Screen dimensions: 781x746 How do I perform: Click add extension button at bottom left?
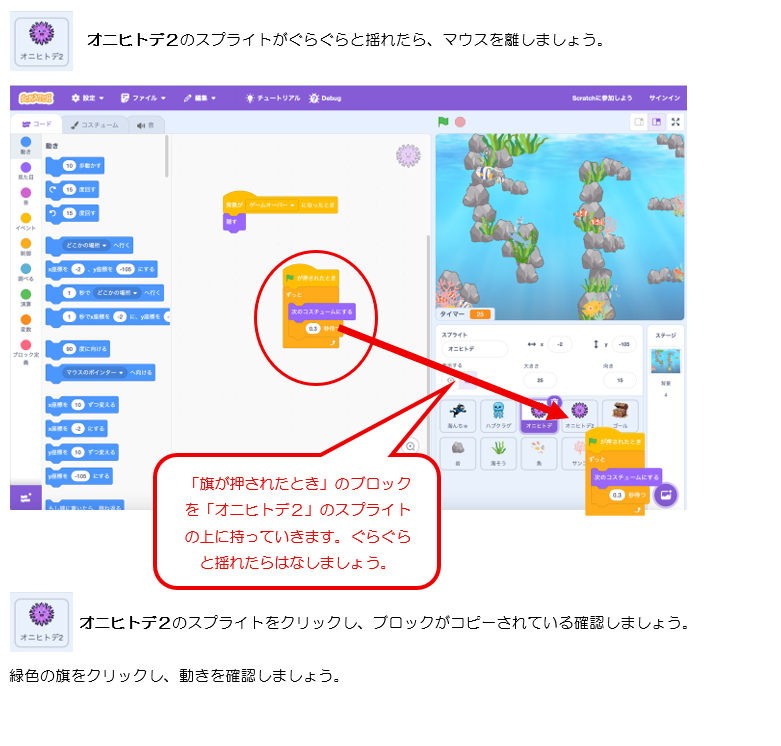click(25, 496)
